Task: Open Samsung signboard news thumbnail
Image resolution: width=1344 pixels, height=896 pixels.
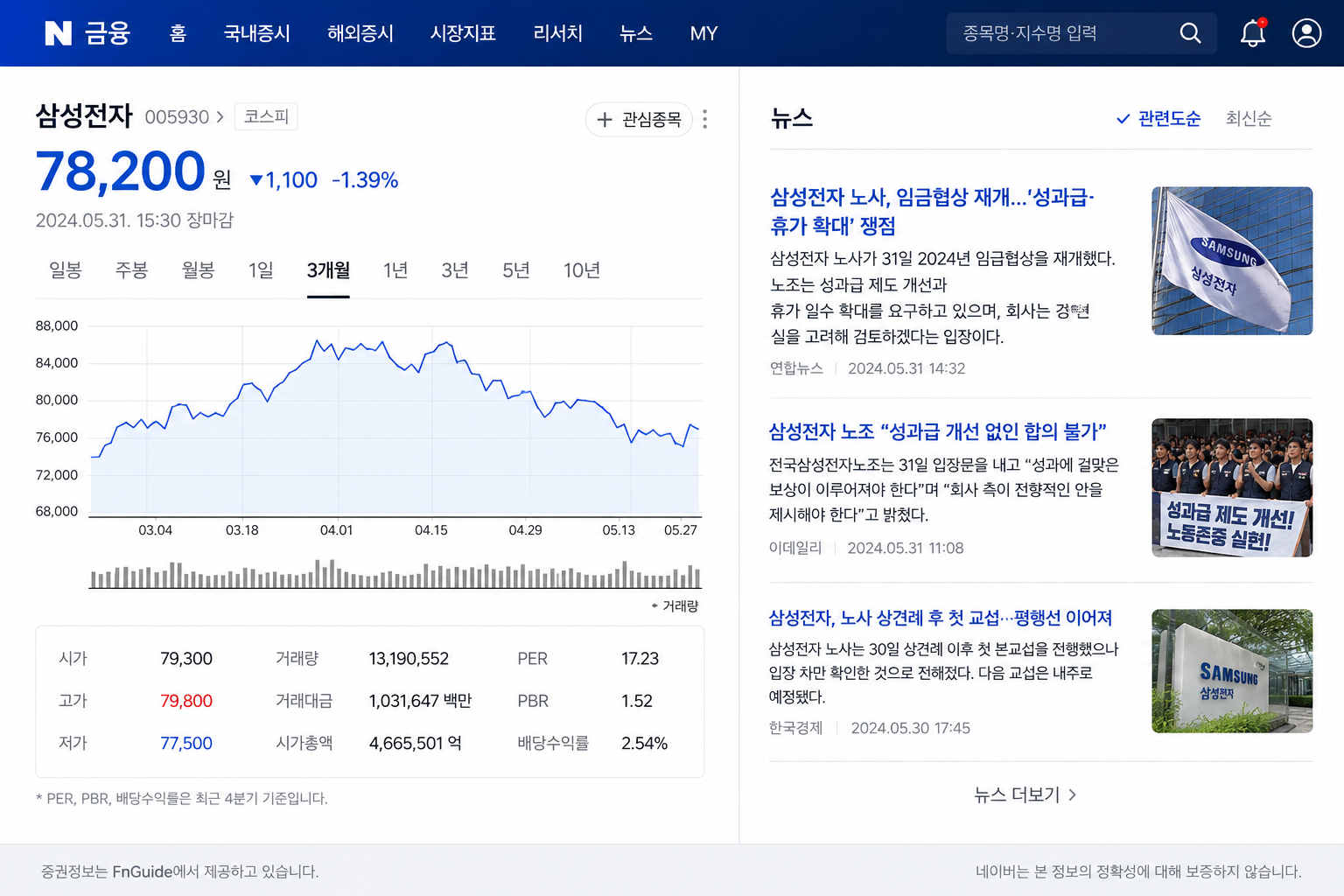Action: (x=1232, y=671)
